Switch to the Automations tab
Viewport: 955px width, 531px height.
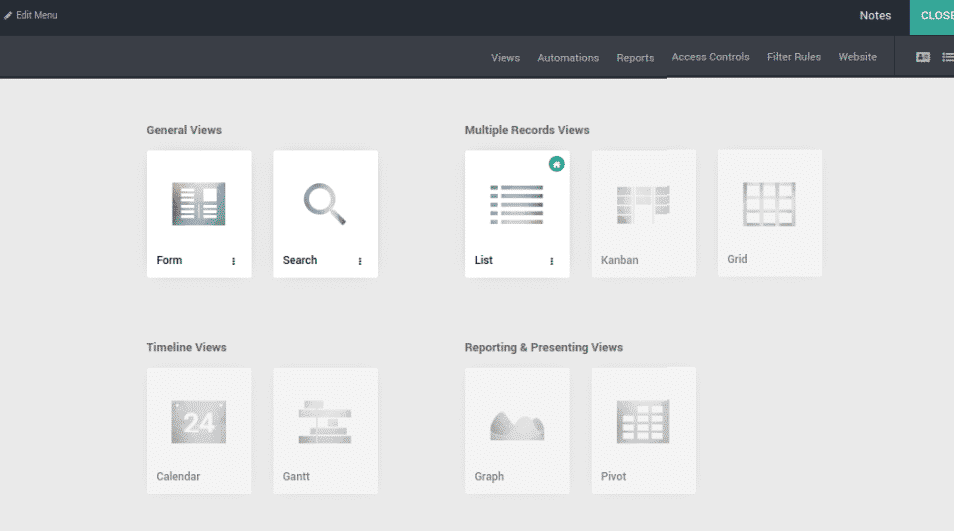[568, 58]
